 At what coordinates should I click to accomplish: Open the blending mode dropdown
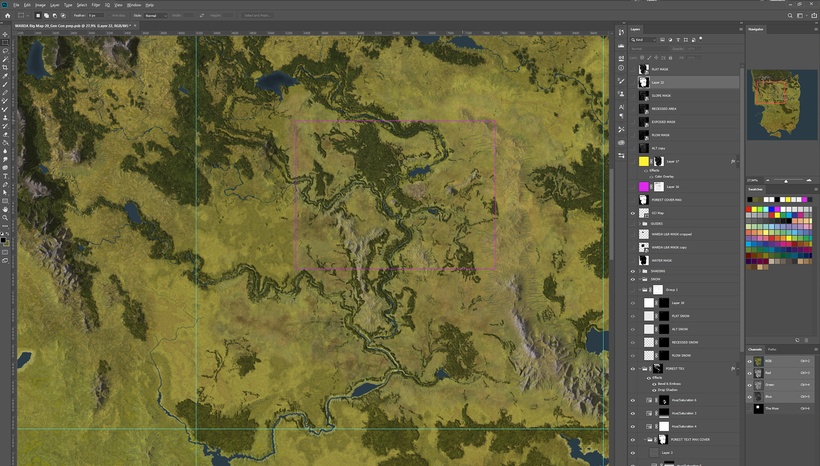click(650, 49)
